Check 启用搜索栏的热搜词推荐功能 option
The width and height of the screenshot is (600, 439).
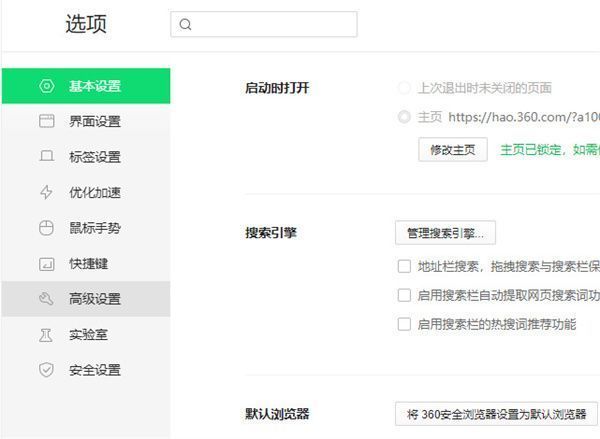click(404, 324)
